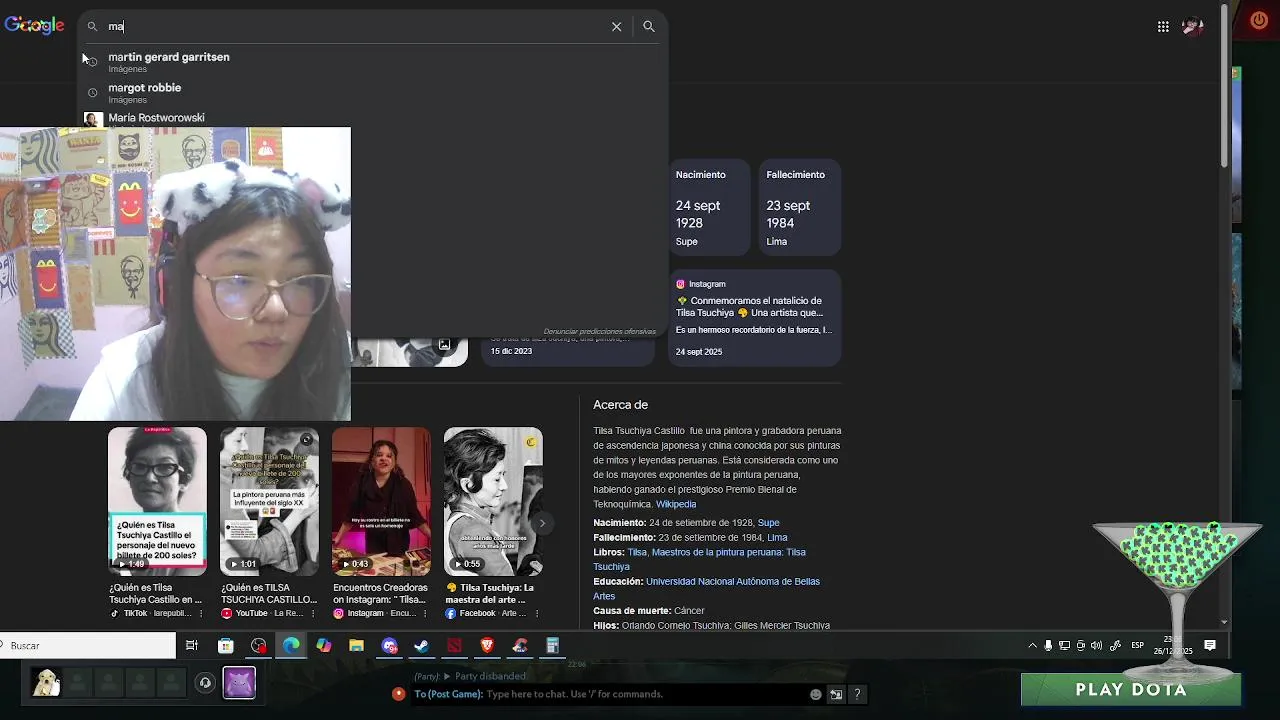Open the Nacimiento 24 sept 1928 card
Viewport: 1280px width, 720px height.
709,207
